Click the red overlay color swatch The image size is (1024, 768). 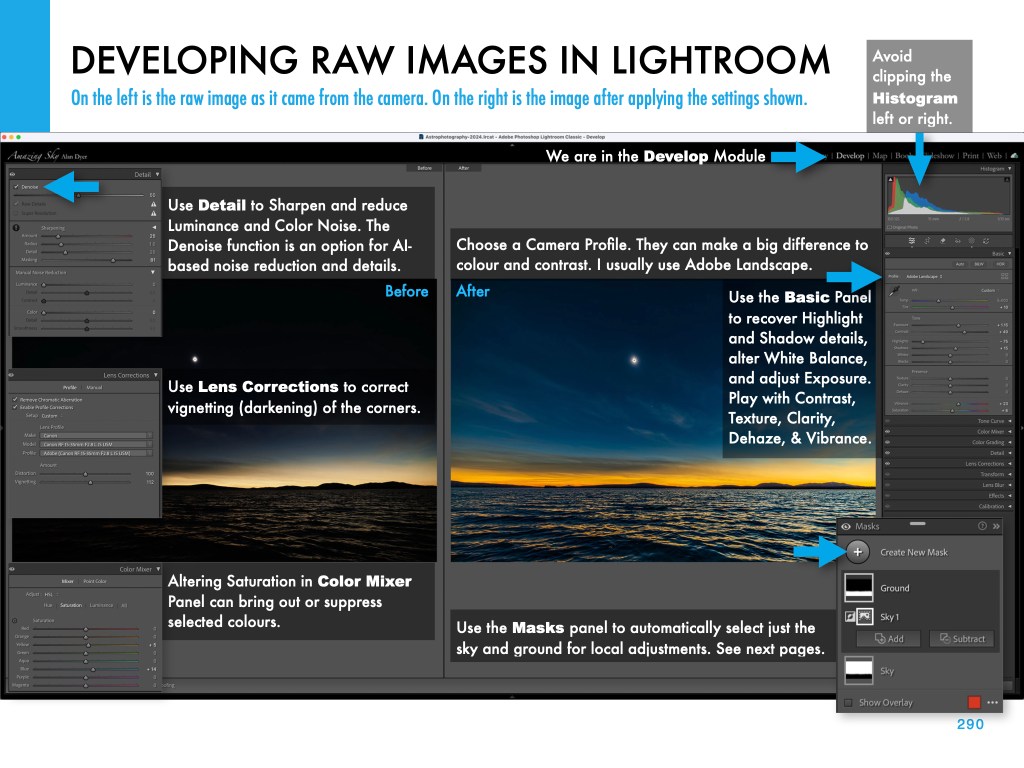click(975, 702)
